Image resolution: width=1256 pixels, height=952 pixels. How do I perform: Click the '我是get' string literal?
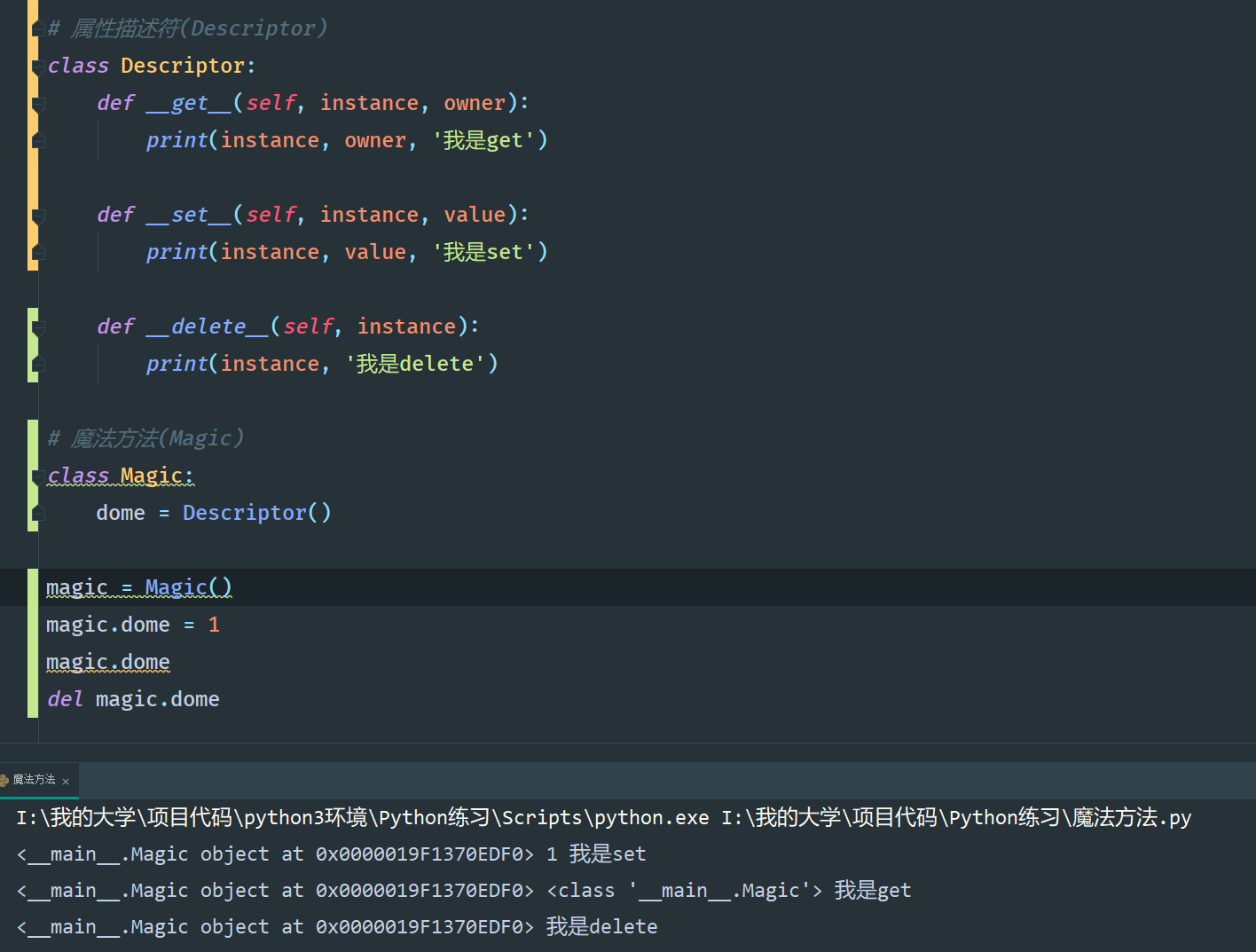tap(483, 140)
